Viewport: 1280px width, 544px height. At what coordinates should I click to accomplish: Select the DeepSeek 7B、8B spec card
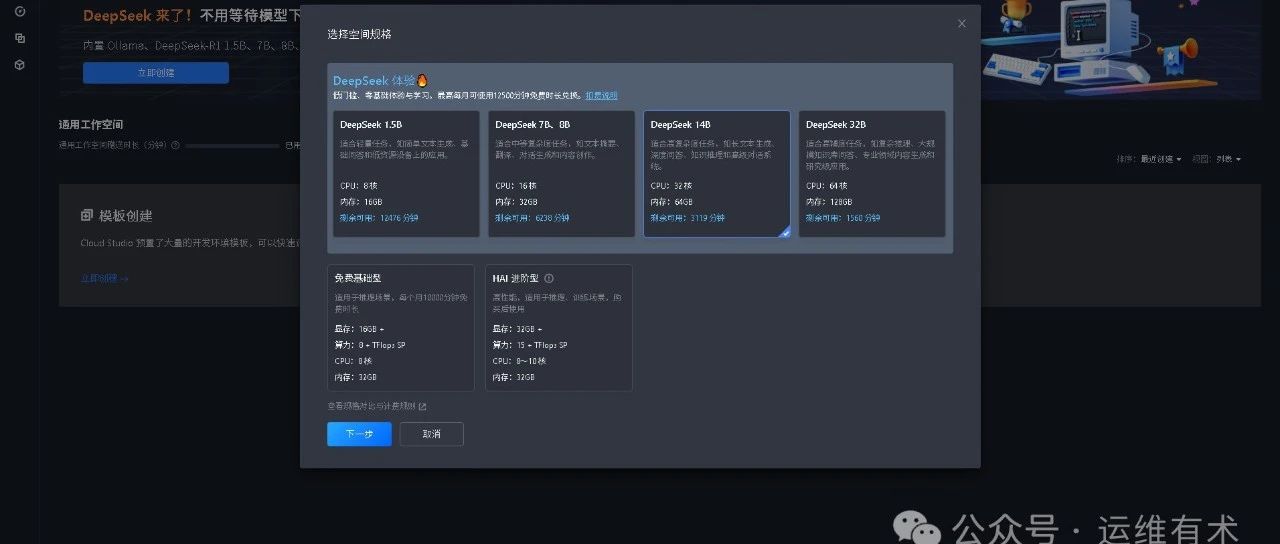pyautogui.click(x=562, y=174)
